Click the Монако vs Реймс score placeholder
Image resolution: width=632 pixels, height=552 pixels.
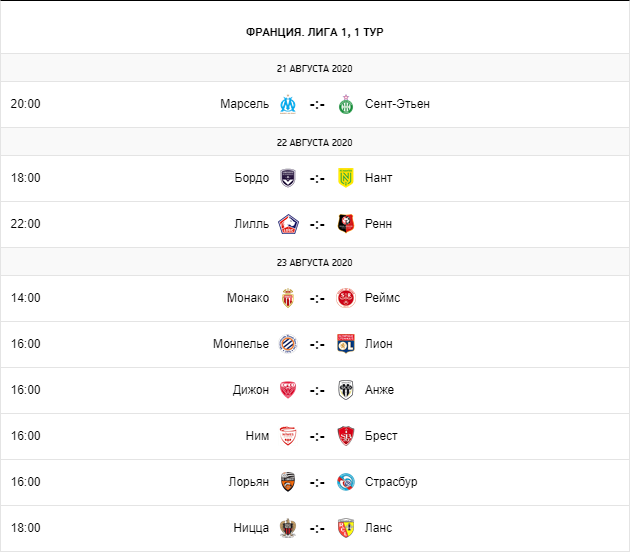(317, 298)
